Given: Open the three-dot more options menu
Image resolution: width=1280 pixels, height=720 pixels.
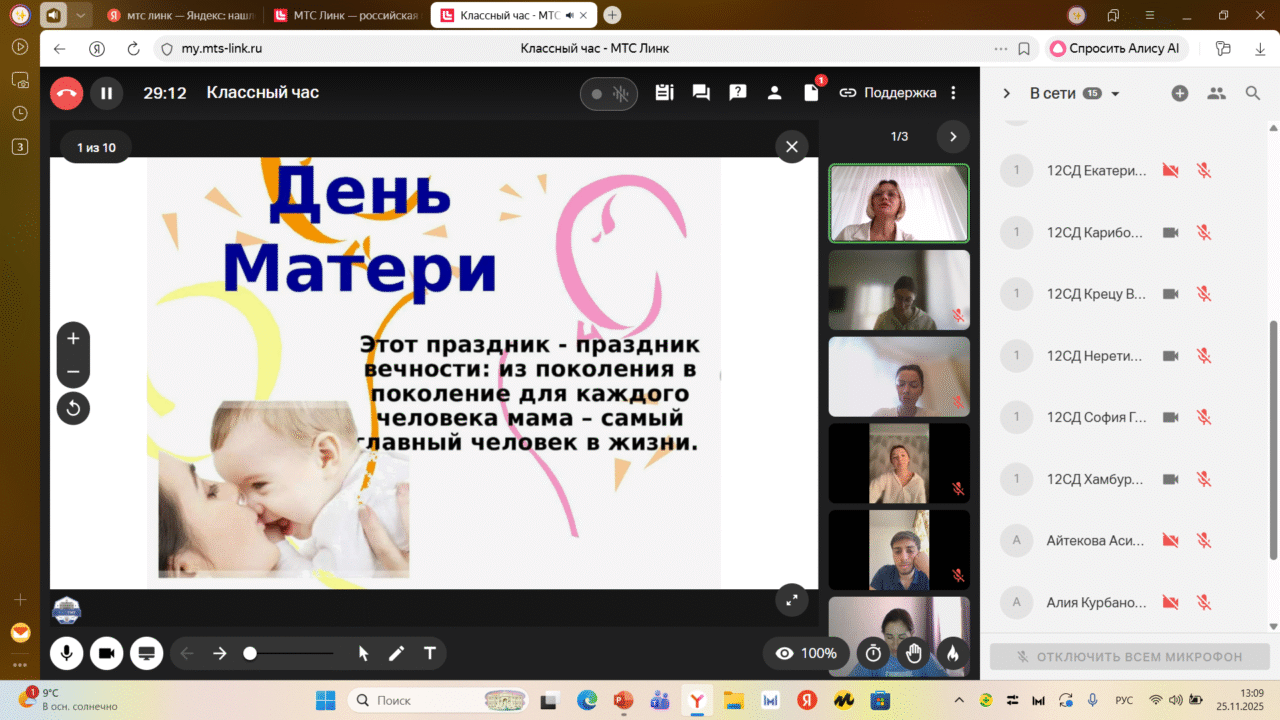Looking at the screenshot, I should click(953, 93).
